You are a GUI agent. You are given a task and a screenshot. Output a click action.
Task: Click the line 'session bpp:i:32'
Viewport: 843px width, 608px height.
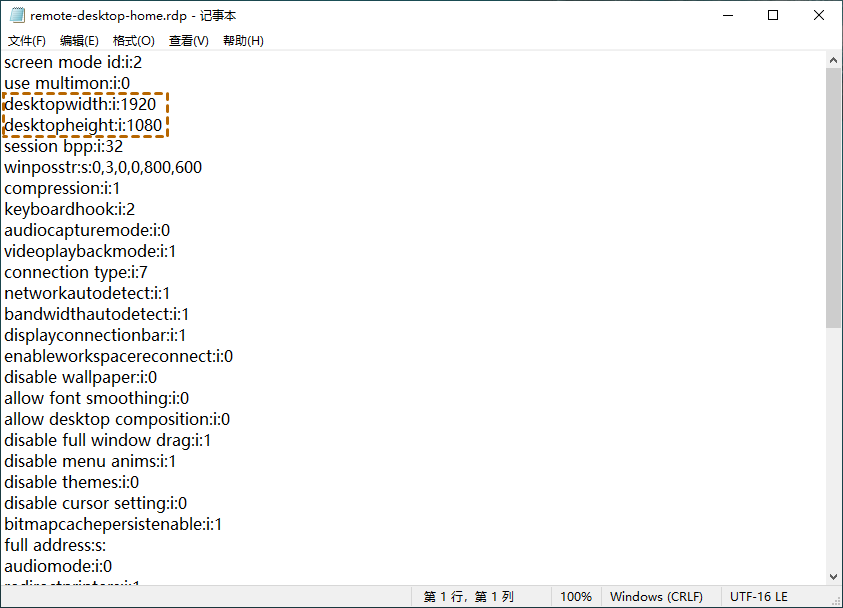pos(63,146)
